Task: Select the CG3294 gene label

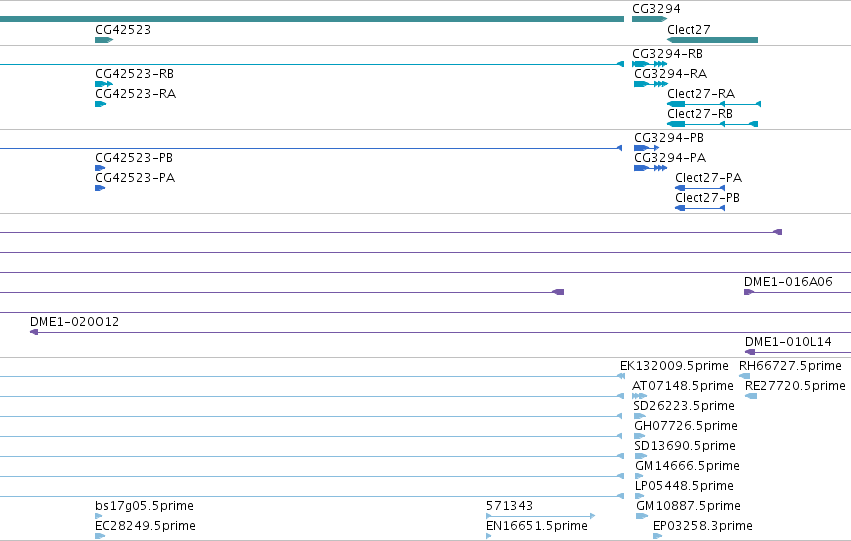Action: pyautogui.click(x=656, y=9)
